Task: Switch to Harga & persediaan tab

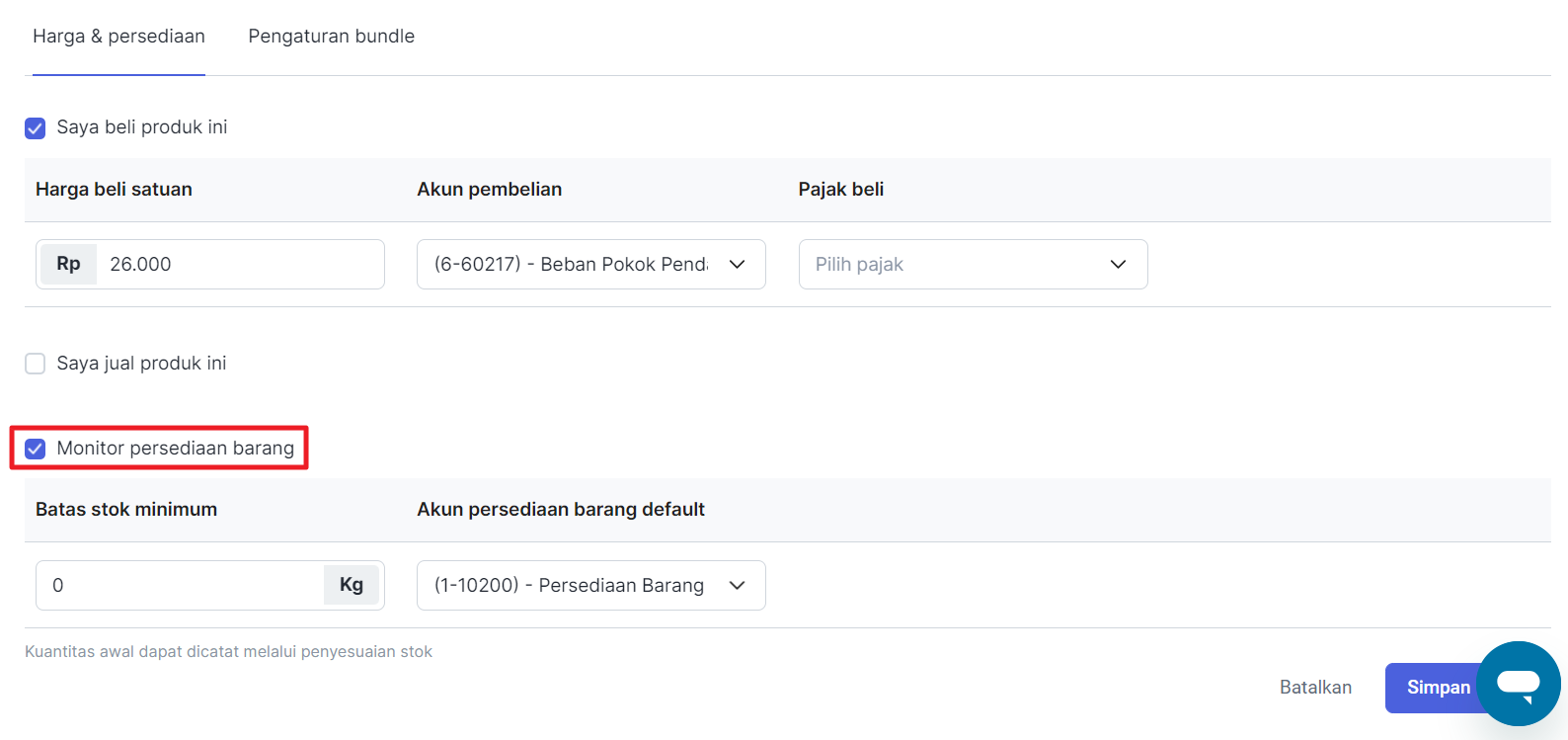Action: (x=118, y=37)
